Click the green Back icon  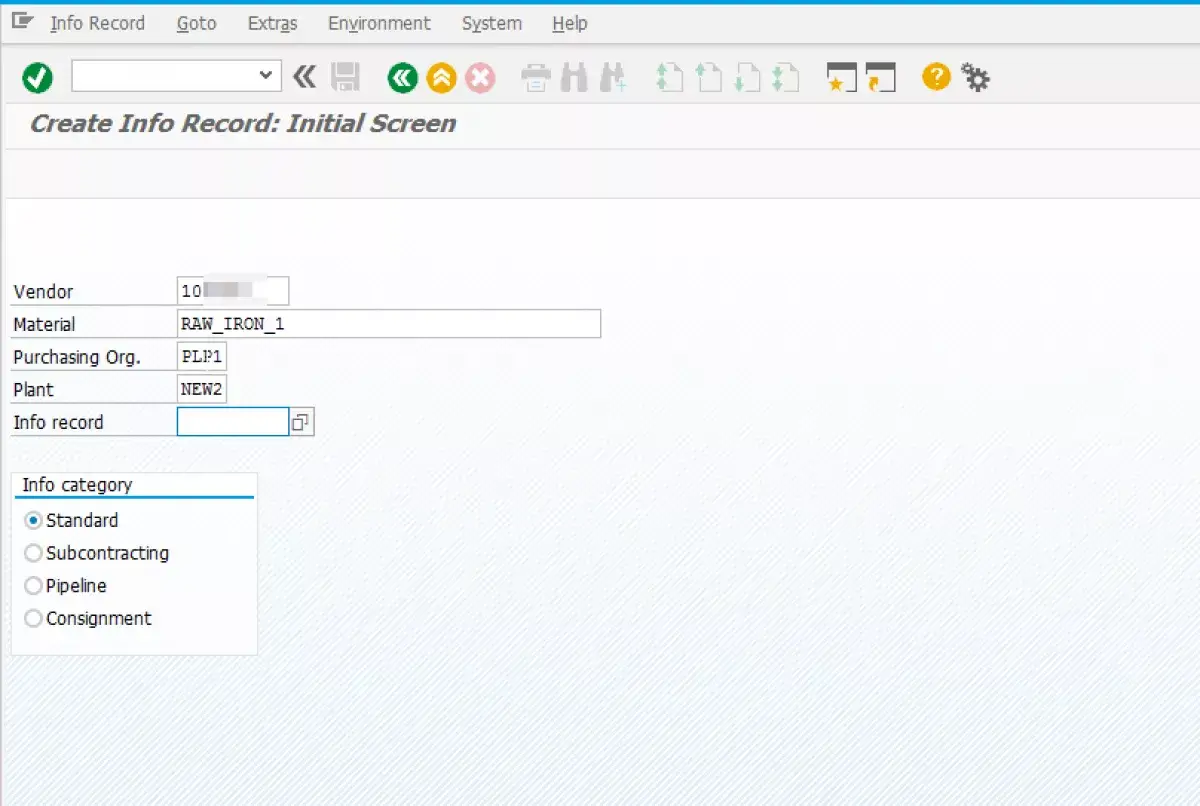click(x=403, y=77)
